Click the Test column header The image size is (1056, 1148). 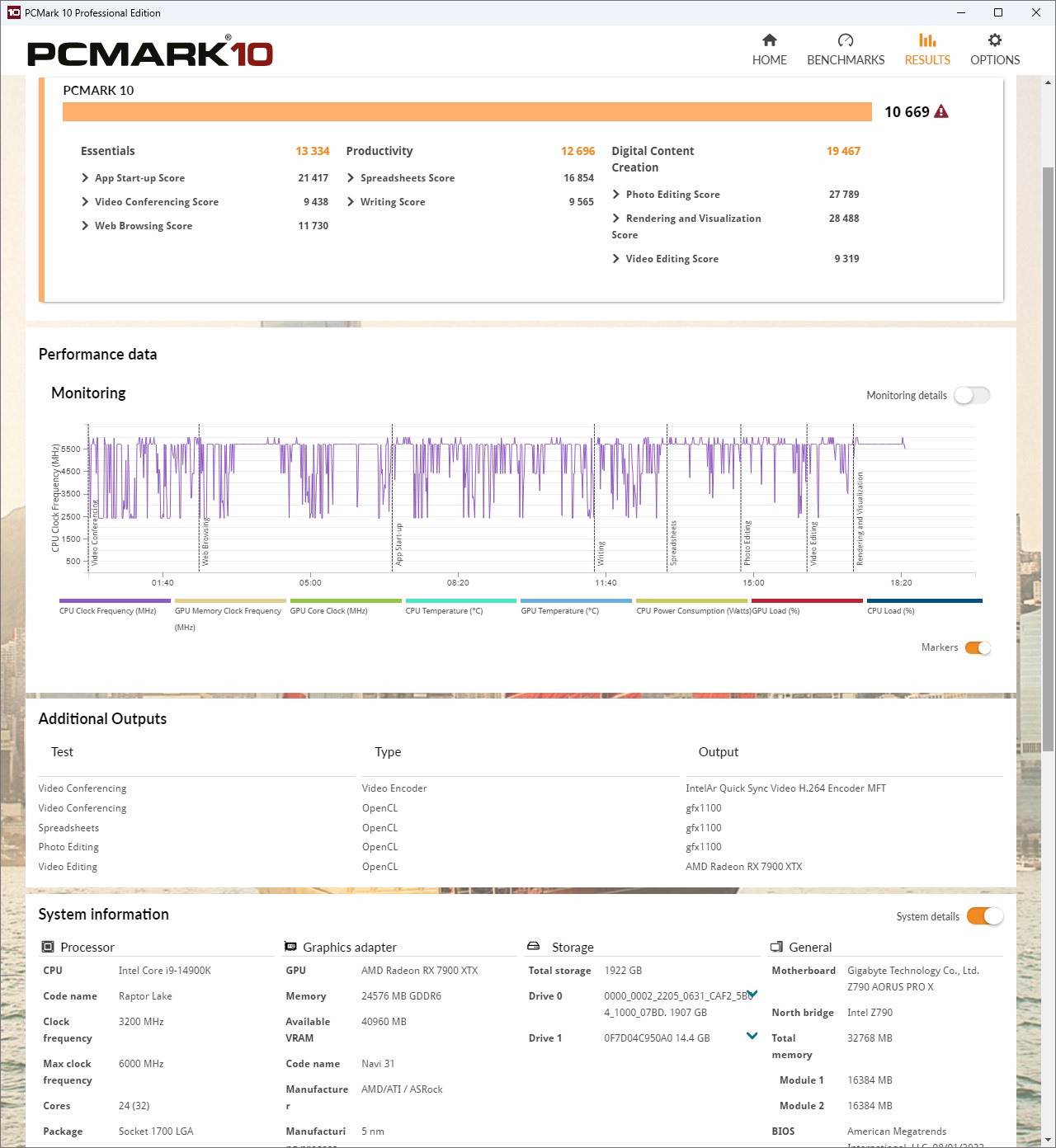(62, 752)
